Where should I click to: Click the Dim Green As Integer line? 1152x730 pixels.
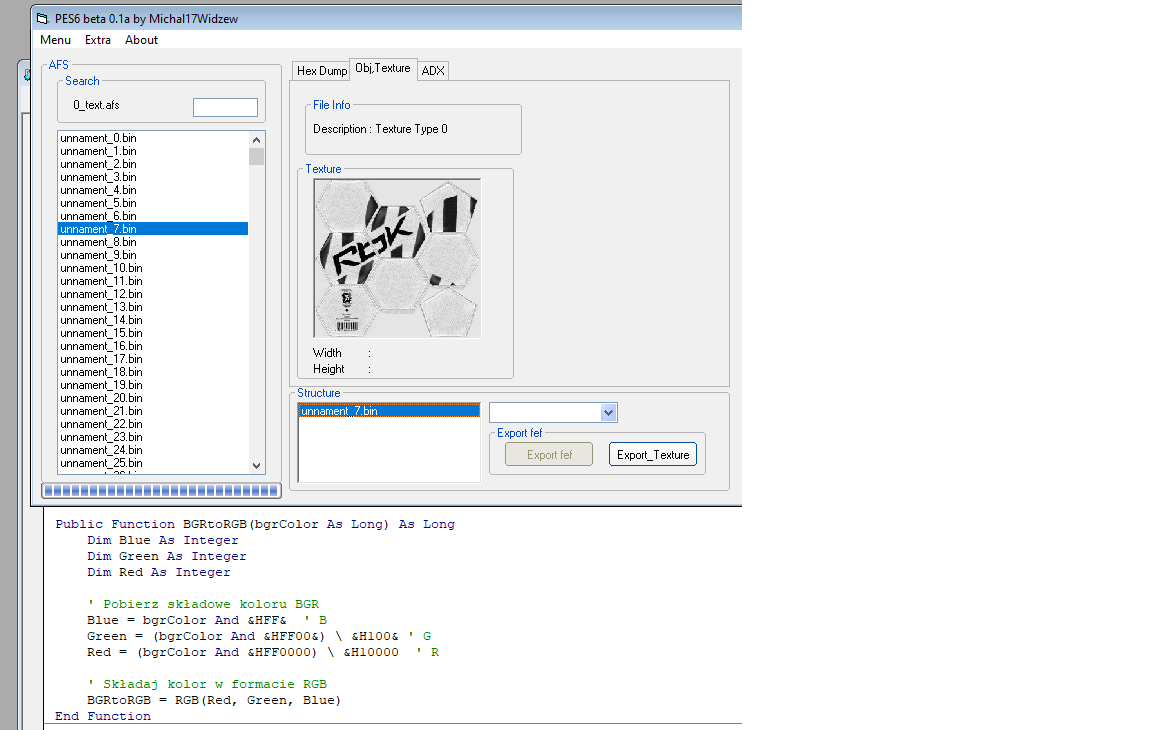pyautogui.click(x=167, y=557)
